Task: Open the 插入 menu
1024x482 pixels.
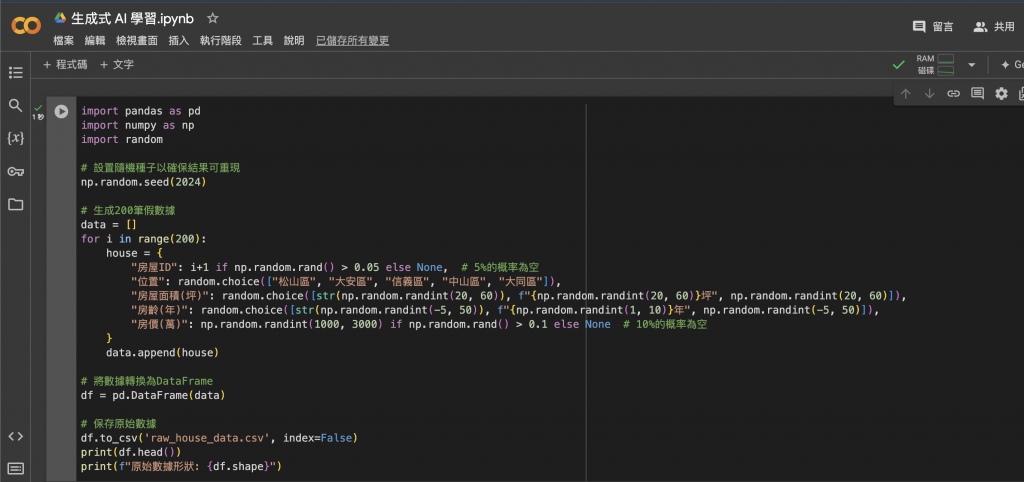Action: [x=178, y=40]
